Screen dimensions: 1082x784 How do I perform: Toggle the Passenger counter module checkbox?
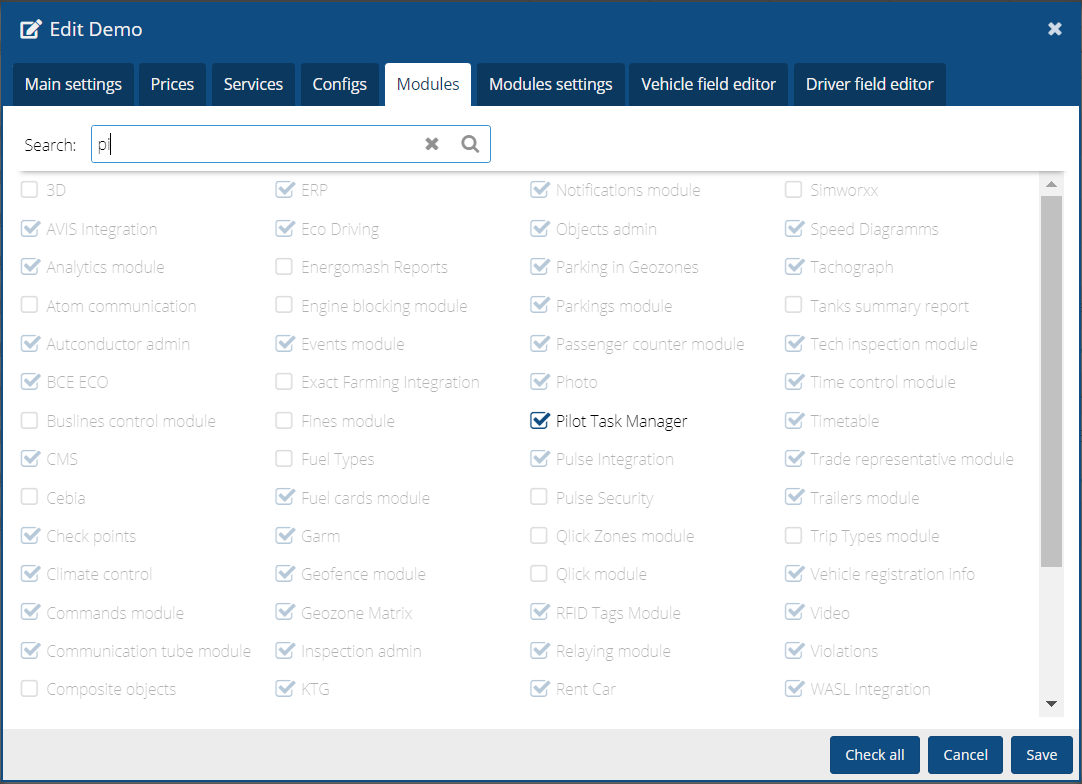[x=539, y=344]
